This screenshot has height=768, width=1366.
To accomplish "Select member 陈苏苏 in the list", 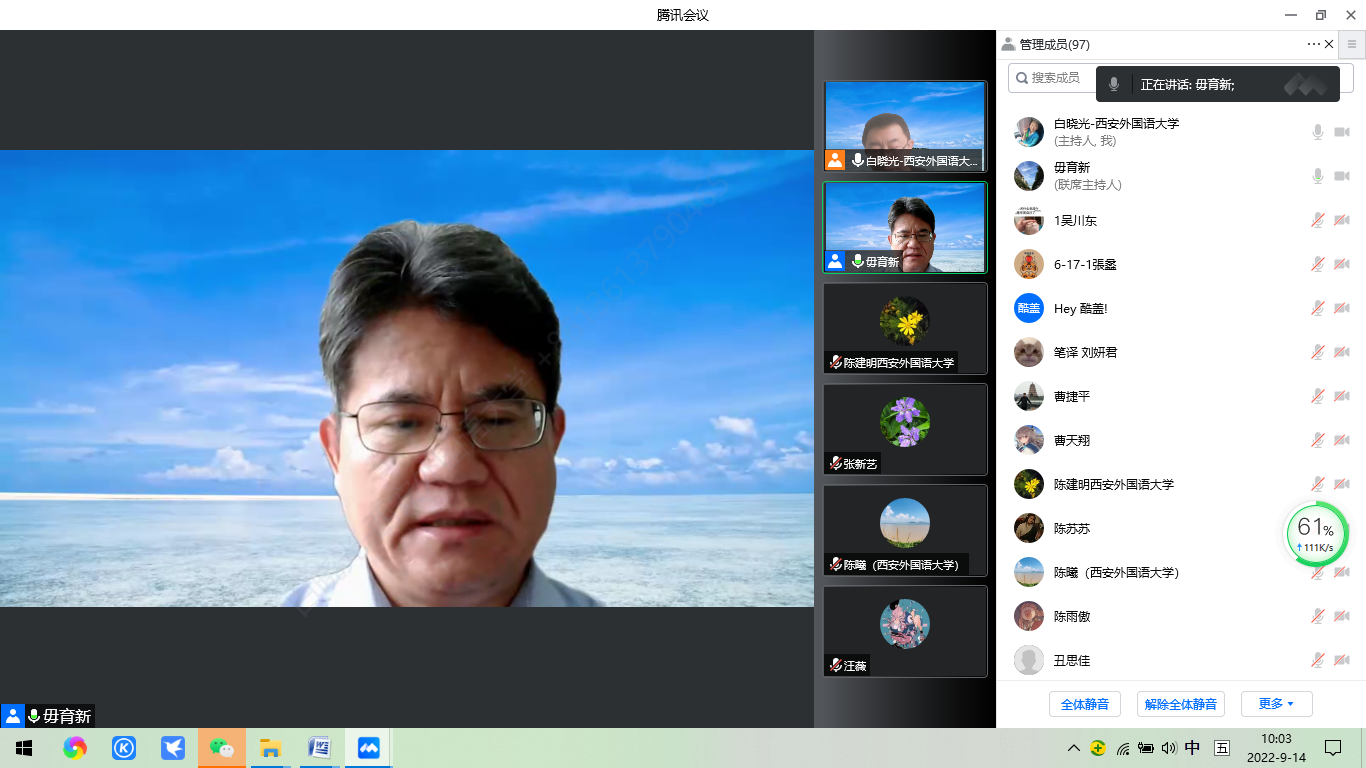I will click(1072, 528).
